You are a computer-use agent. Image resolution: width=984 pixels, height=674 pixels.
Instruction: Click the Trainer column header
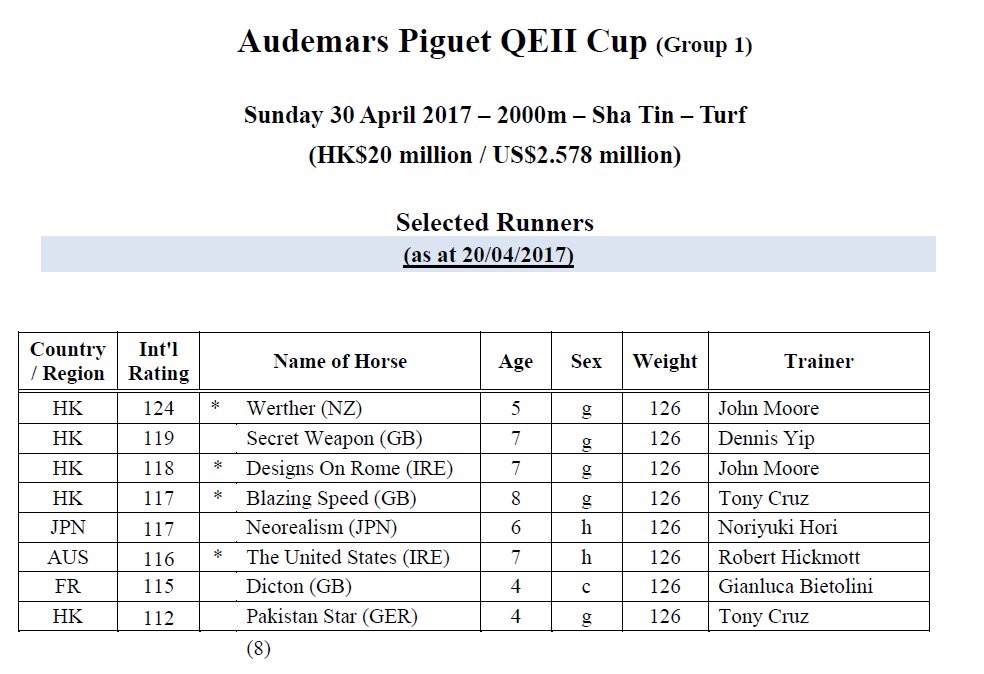[819, 361]
